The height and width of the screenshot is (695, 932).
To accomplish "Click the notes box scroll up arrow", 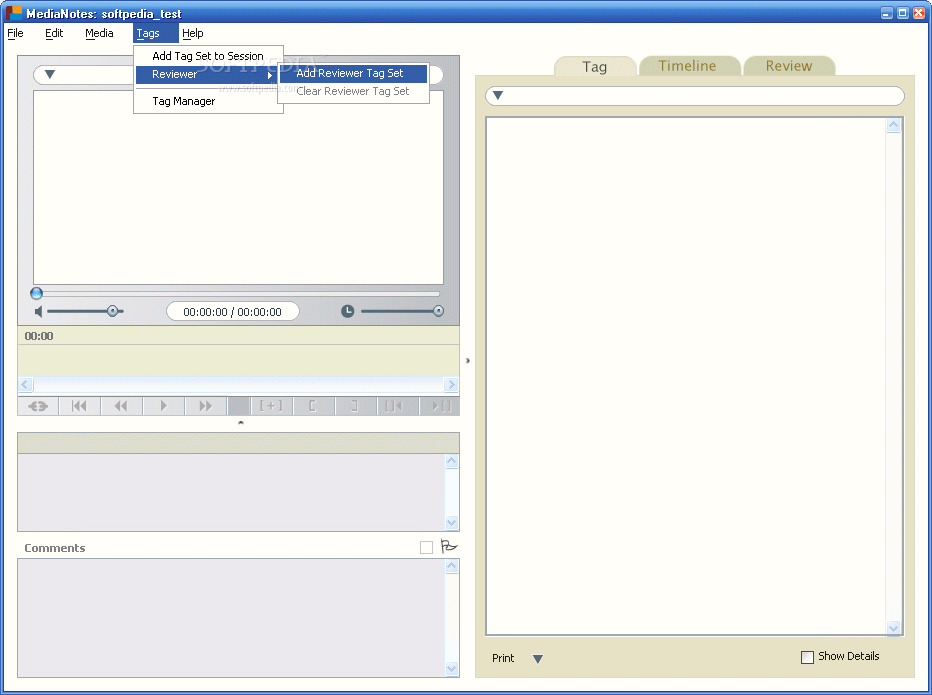I will pyautogui.click(x=452, y=461).
